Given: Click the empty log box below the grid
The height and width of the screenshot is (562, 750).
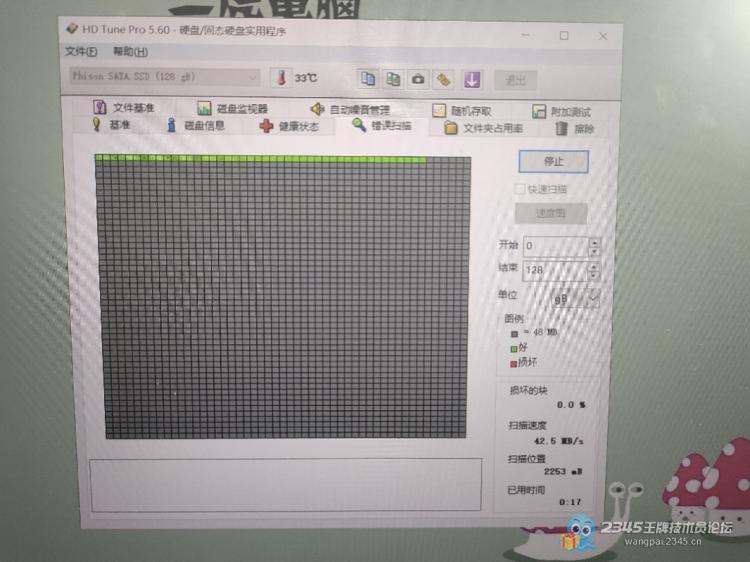Looking at the screenshot, I should tap(285, 485).
